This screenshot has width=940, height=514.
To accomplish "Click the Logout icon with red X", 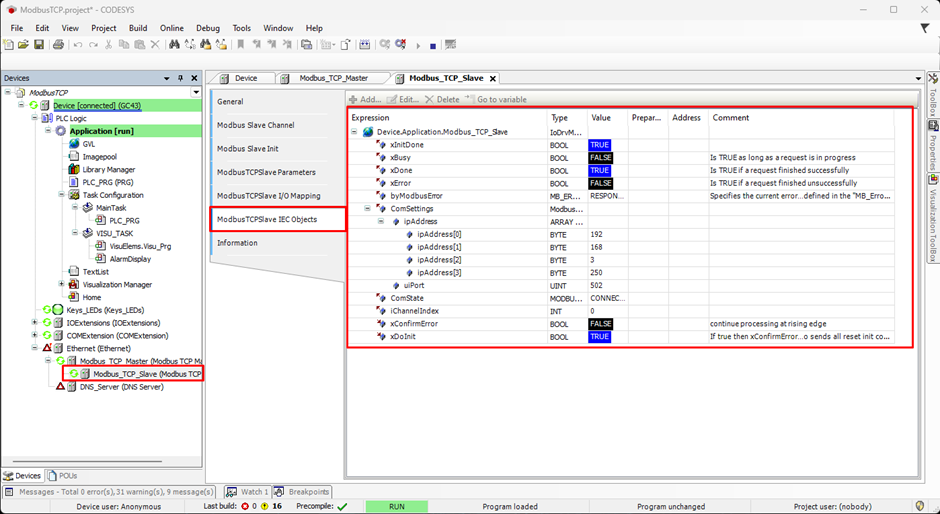I will [x=400, y=44].
